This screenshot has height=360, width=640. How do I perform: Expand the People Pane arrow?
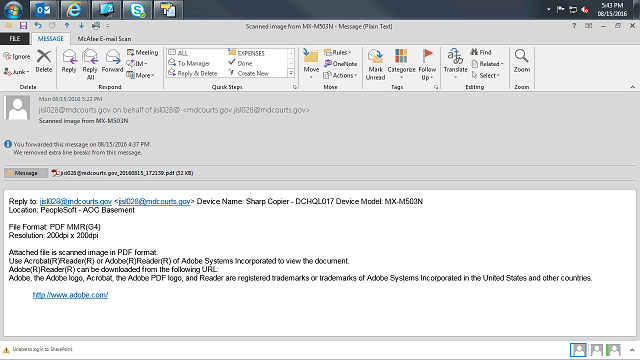(632, 350)
